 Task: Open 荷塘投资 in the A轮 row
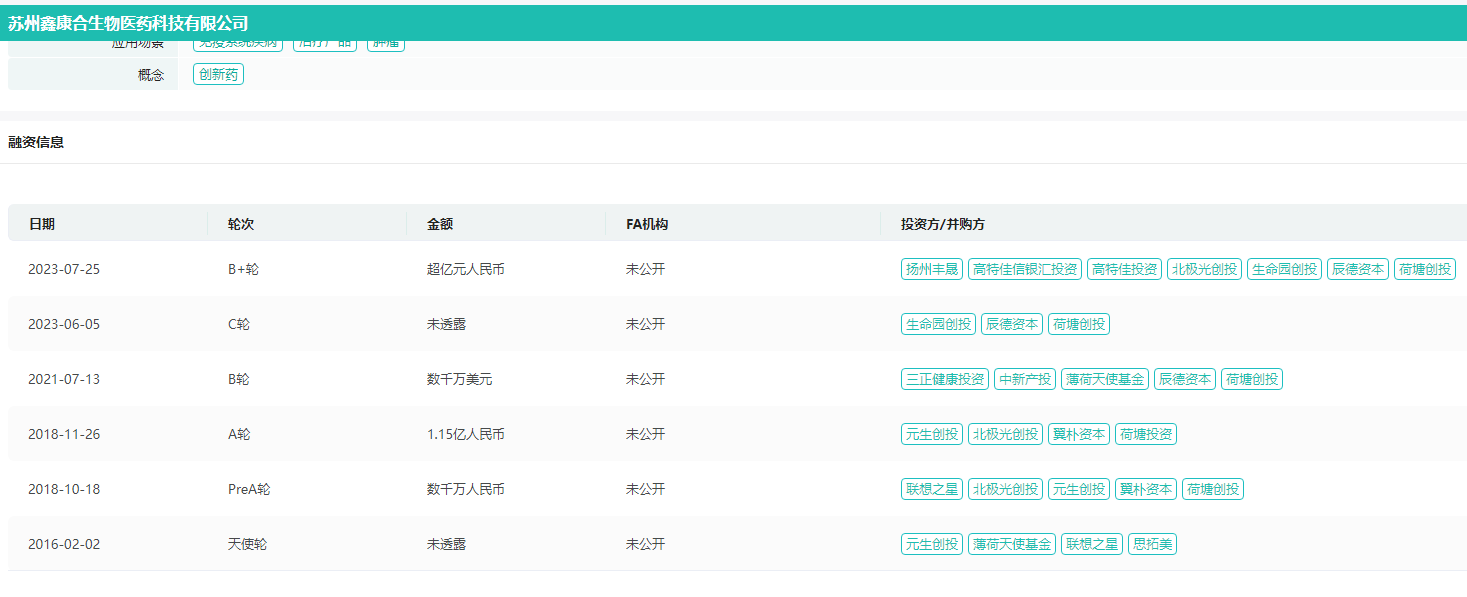click(1146, 434)
